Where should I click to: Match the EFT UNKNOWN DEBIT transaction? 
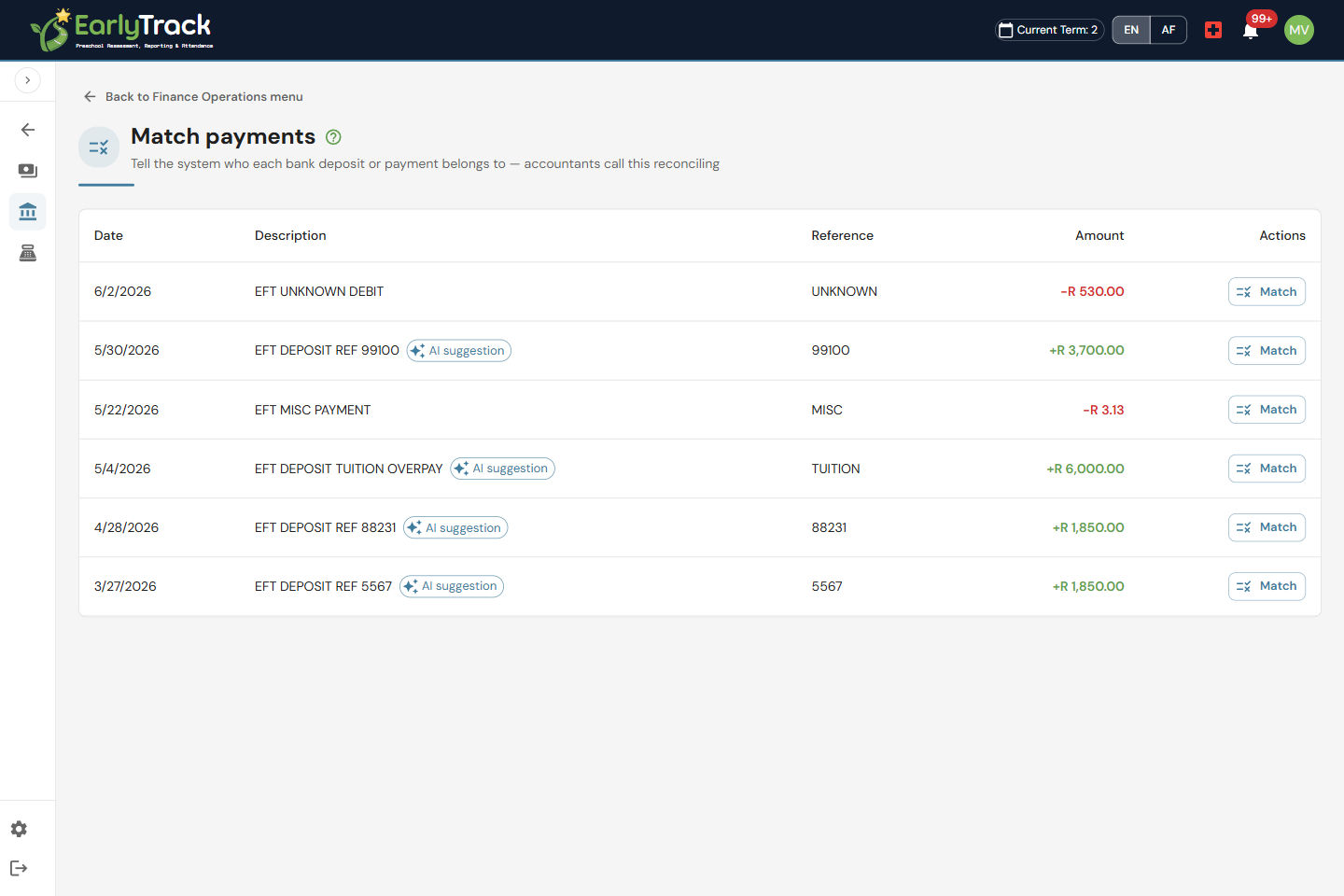click(1267, 291)
